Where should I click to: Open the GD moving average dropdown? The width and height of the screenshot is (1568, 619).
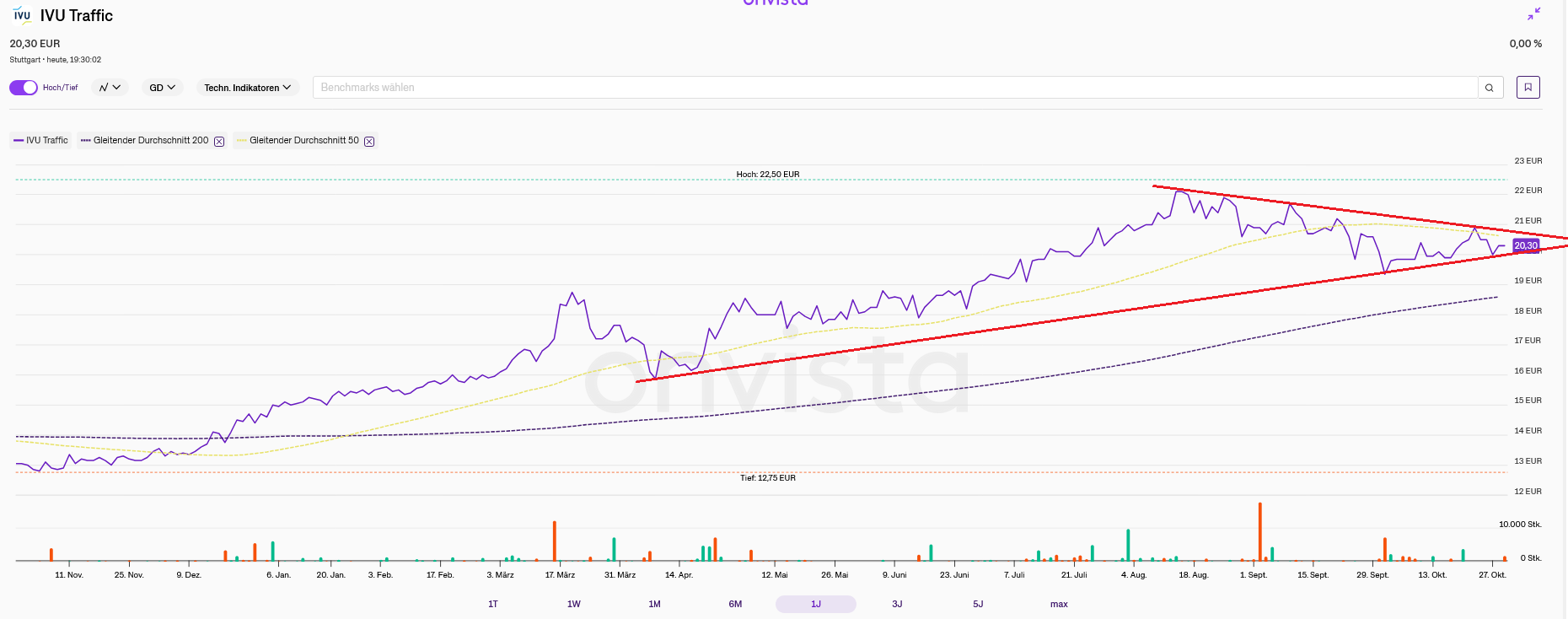click(162, 88)
